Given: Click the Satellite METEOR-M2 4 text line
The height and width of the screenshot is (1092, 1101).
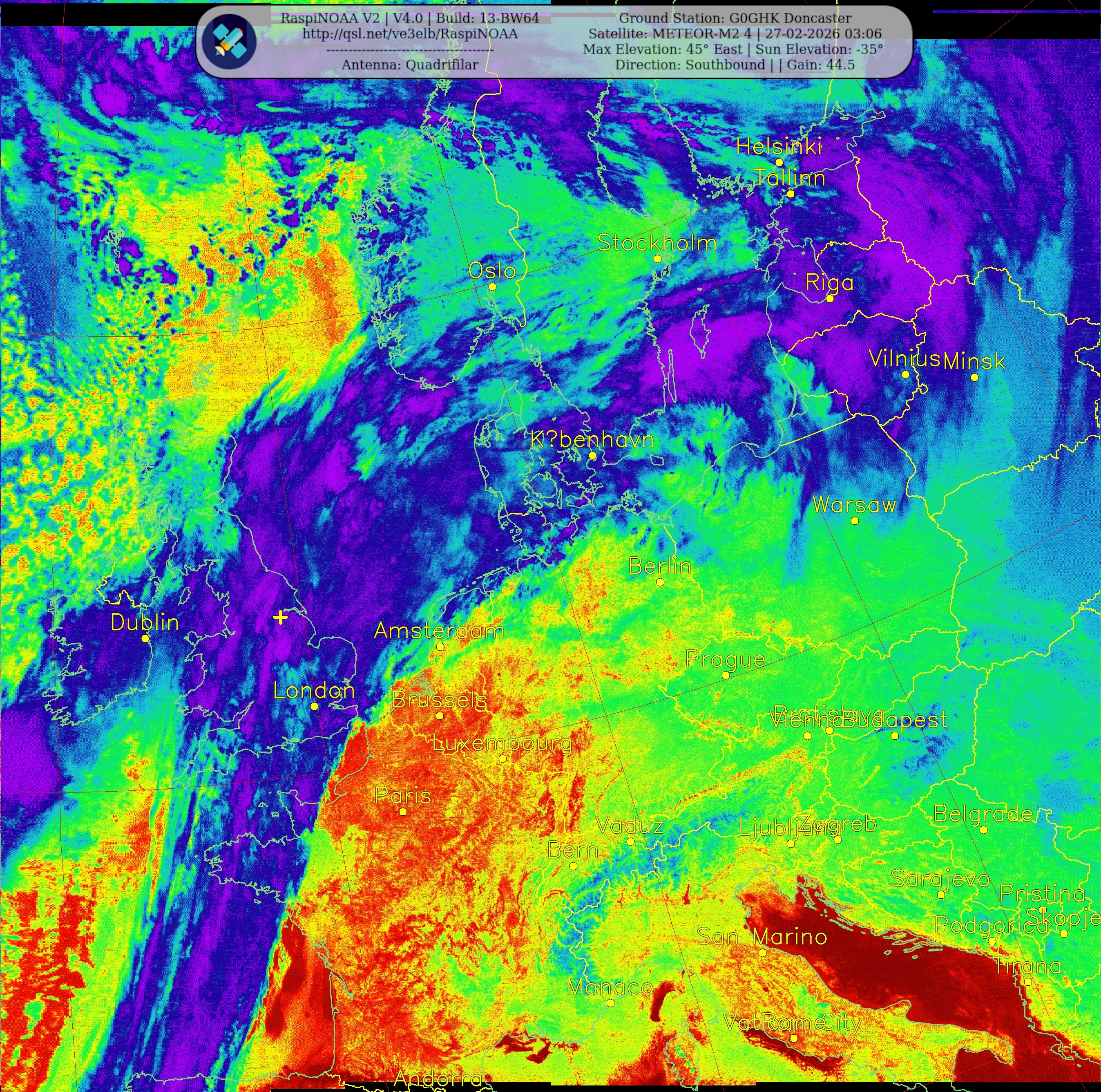Looking at the screenshot, I should pos(735,34).
